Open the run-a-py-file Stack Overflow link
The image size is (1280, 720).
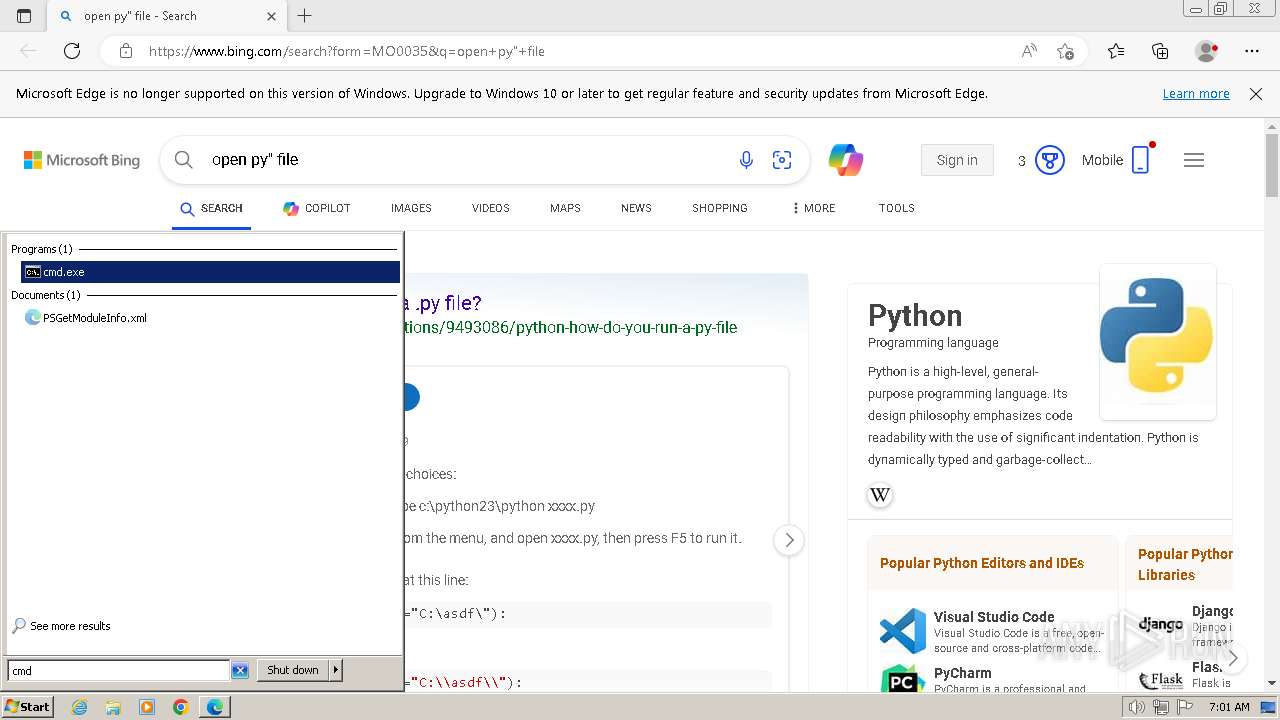point(571,327)
